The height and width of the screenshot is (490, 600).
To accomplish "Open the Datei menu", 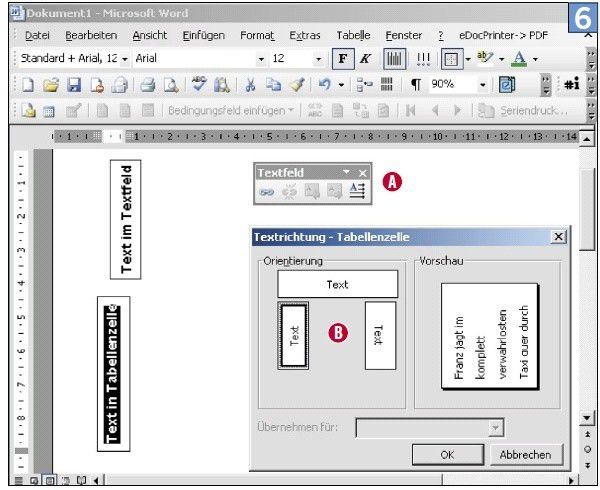I will click(x=37, y=36).
